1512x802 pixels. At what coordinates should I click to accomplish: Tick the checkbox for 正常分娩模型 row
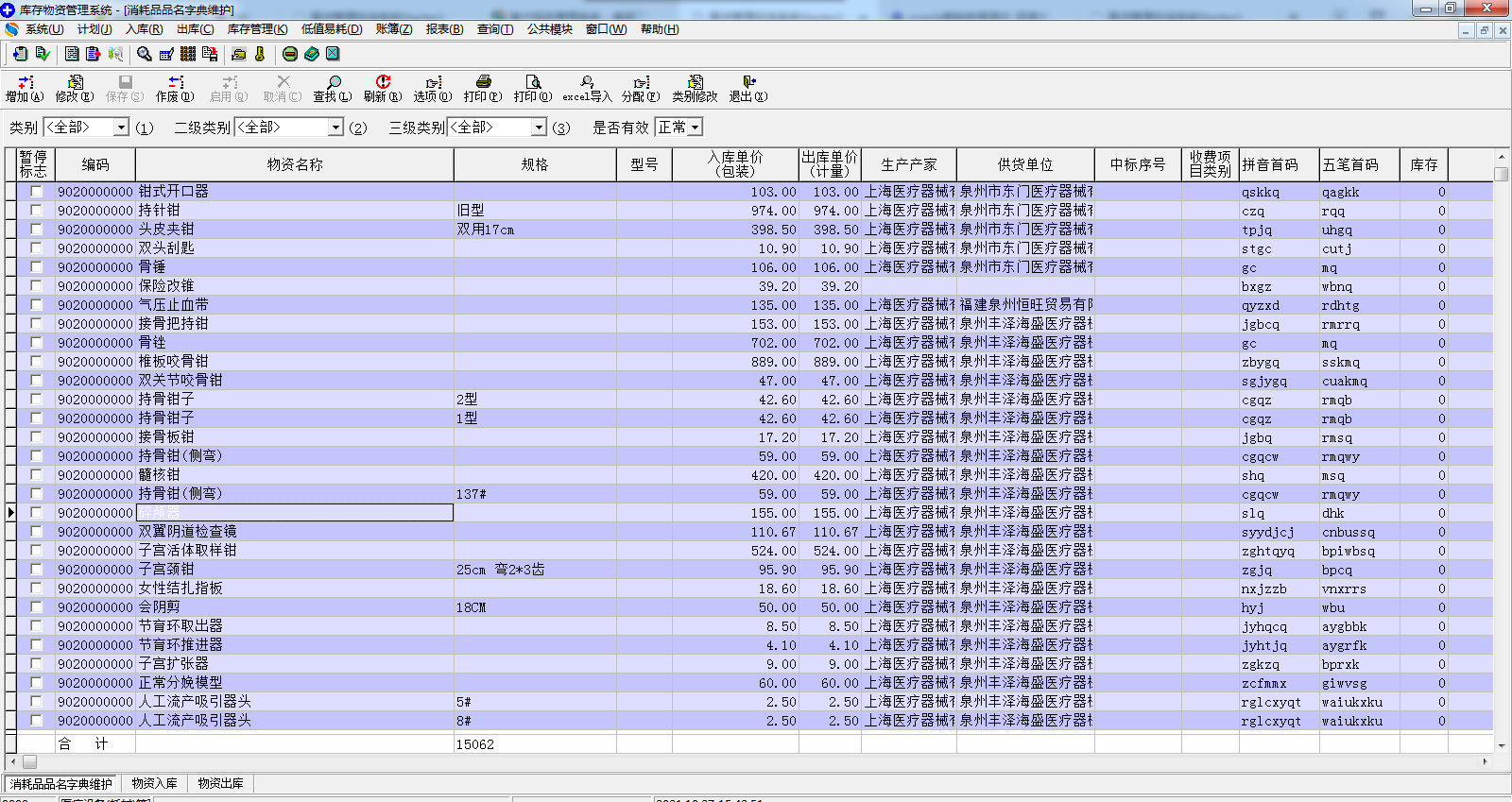click(36, 682)
